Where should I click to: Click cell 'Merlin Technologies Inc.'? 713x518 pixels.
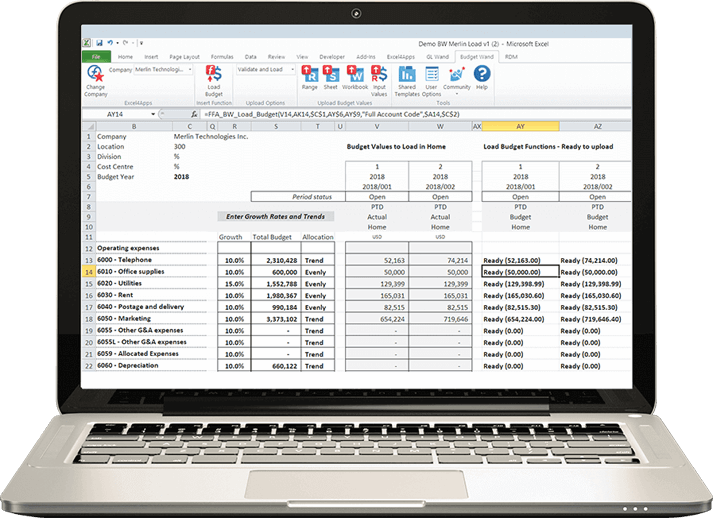[211, 136]
